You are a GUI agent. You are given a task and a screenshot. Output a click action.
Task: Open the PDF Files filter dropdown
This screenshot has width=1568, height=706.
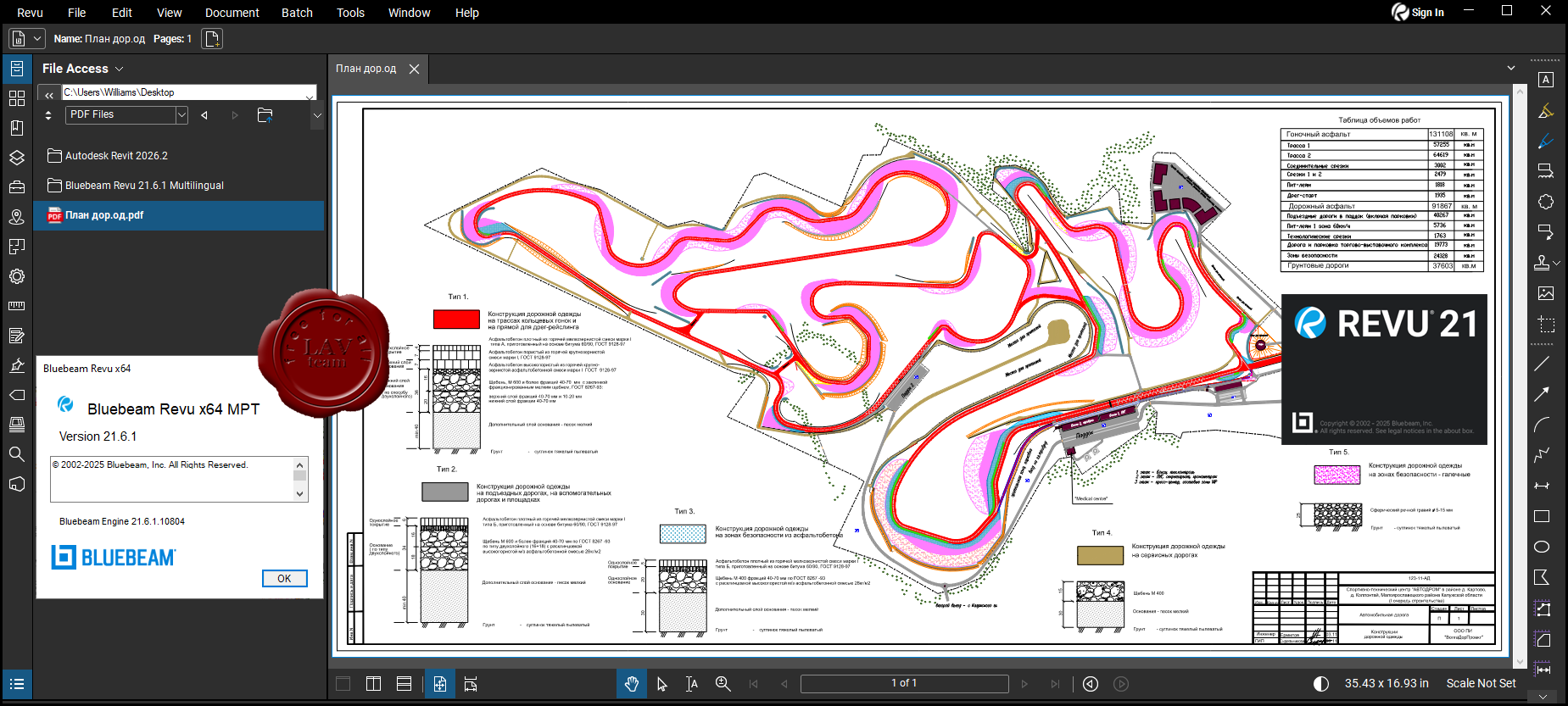point(181,114)
